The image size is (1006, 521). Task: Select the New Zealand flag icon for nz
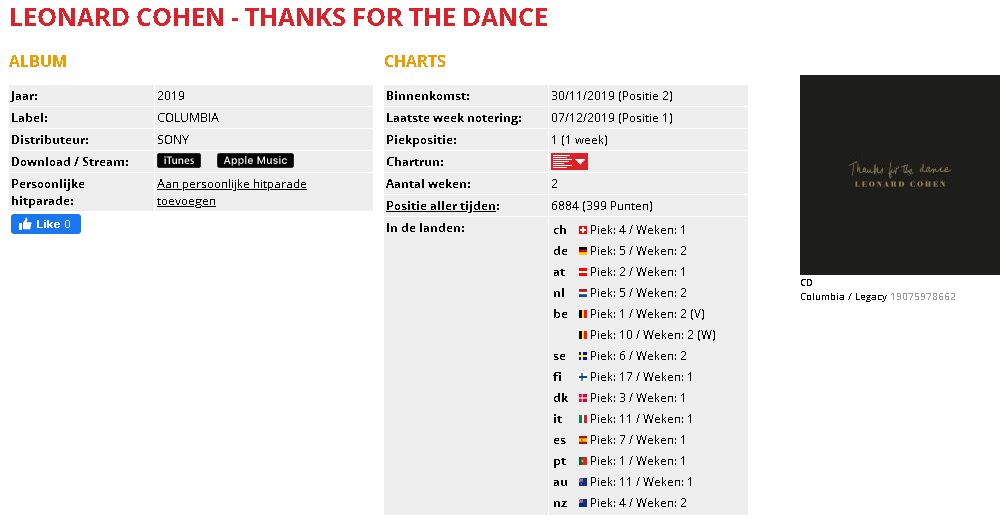pyautogui.click(x=583, y=503)
